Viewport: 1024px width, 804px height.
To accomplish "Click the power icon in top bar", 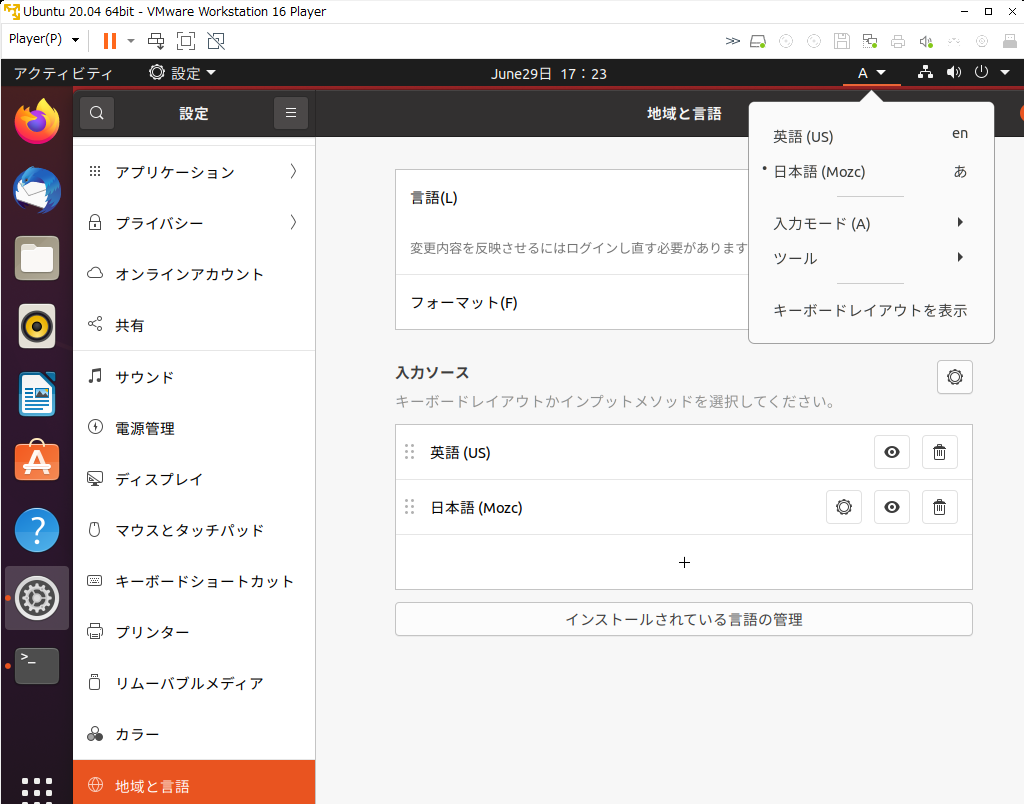I will pyautogui.click(x=981, y=72).
